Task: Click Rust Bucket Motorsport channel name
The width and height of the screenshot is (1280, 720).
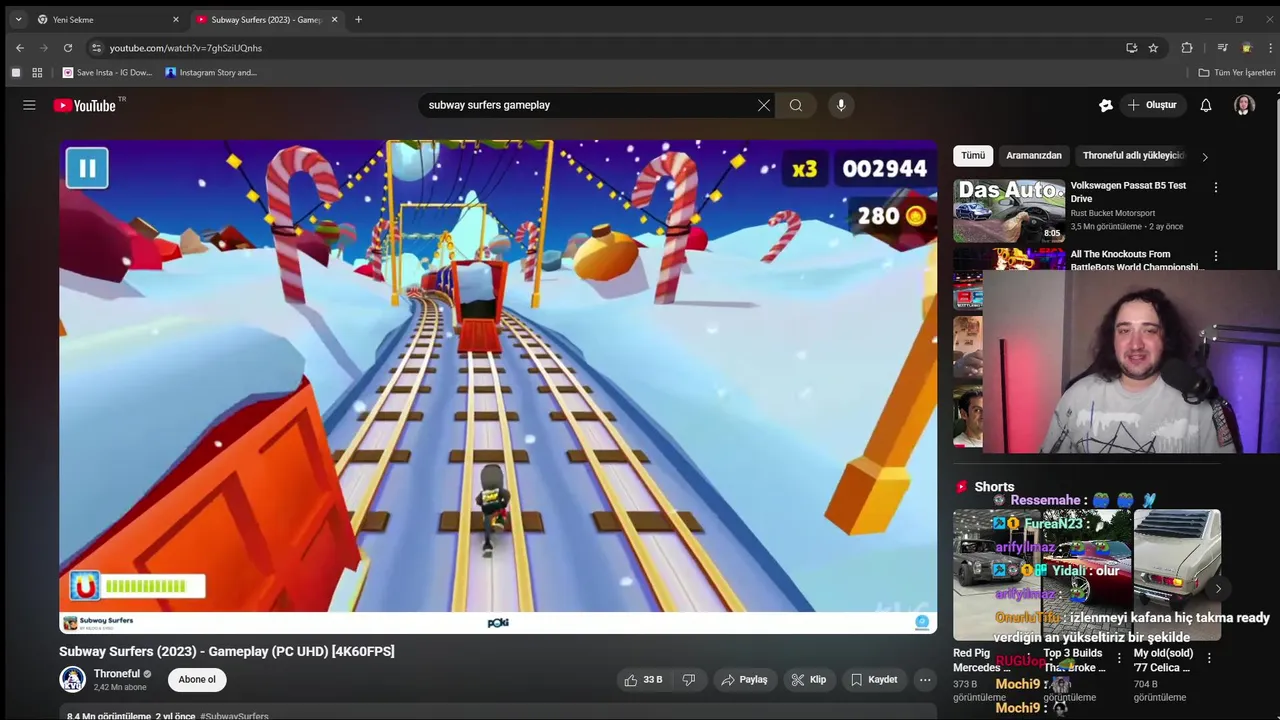Action: [x=1113, y=213]
